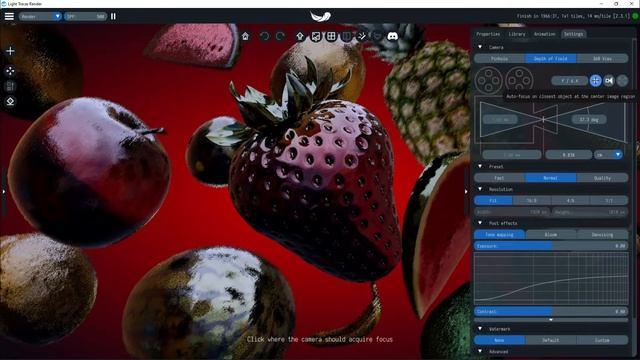Click the 0.836 focus distance field

(x=569, y=155)
